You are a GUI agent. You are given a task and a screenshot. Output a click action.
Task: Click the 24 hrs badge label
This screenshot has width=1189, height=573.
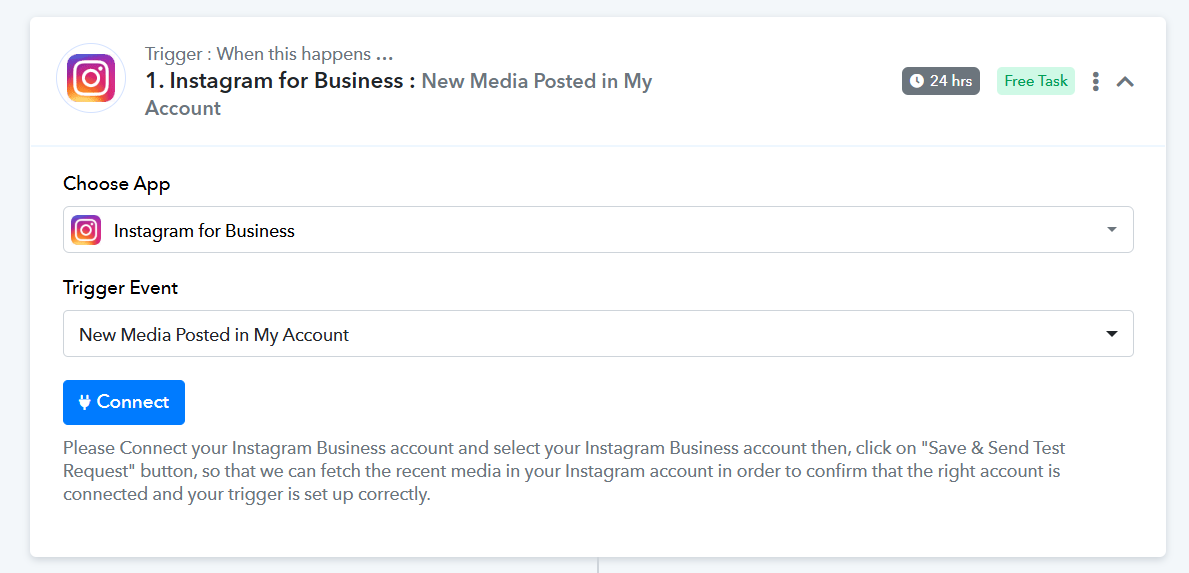[950, 81]
